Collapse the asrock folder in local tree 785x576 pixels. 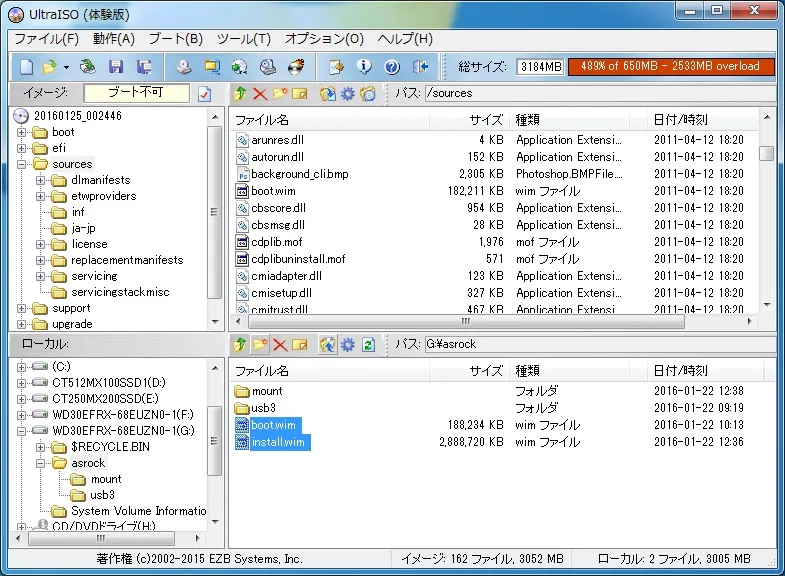pyautogui.click(x=40, y=463)
